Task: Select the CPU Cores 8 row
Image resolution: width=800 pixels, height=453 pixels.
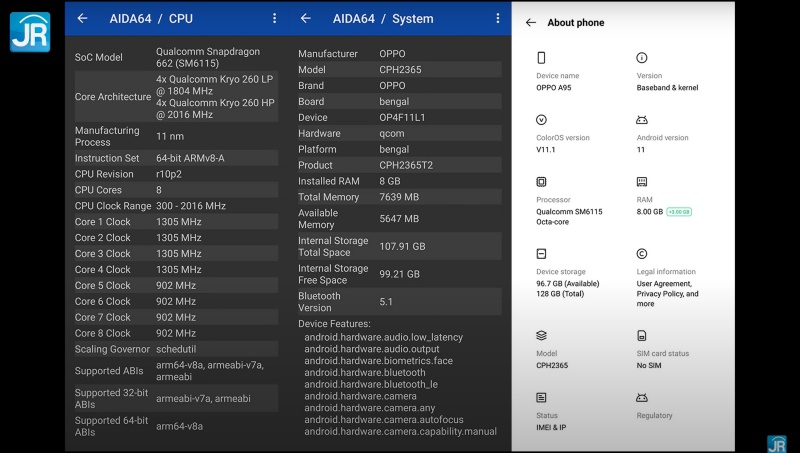Action: click(x=176, y=190)
